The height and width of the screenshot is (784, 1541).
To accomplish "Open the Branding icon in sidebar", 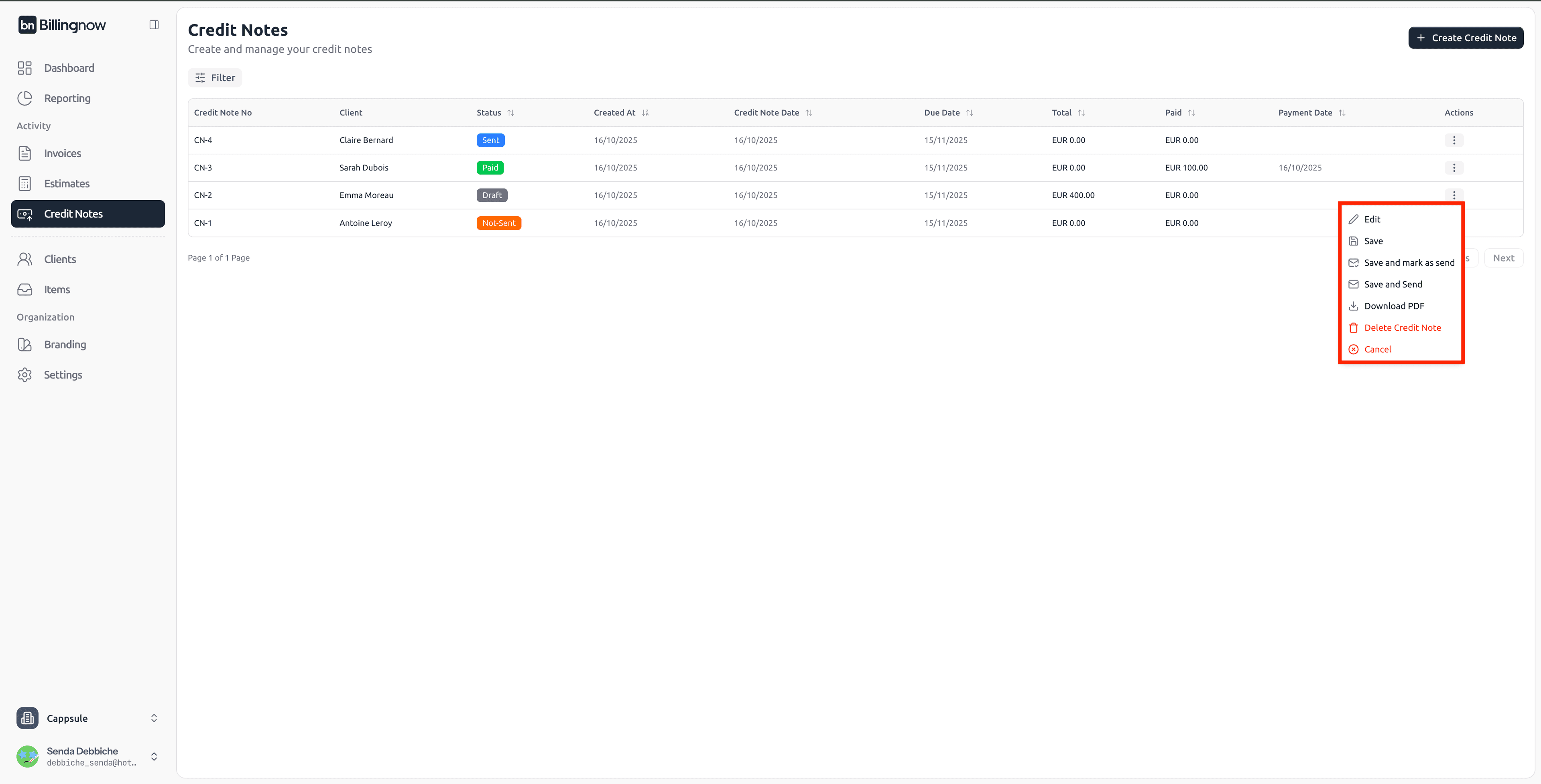I will pyautogui.click(x=24, y=345).
